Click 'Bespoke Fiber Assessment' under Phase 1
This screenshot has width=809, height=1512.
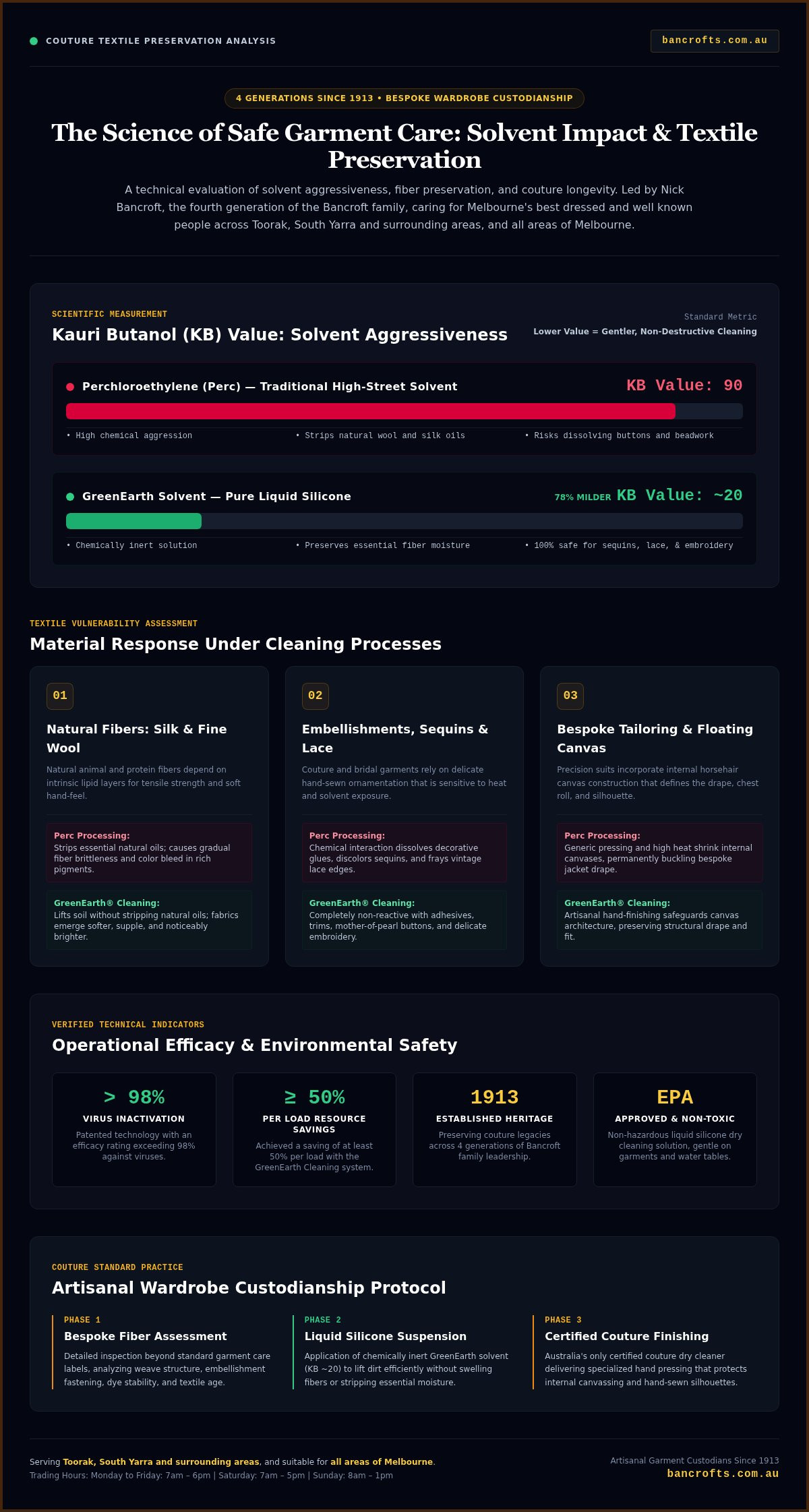pyautogui.click(x=146, y=1337)
